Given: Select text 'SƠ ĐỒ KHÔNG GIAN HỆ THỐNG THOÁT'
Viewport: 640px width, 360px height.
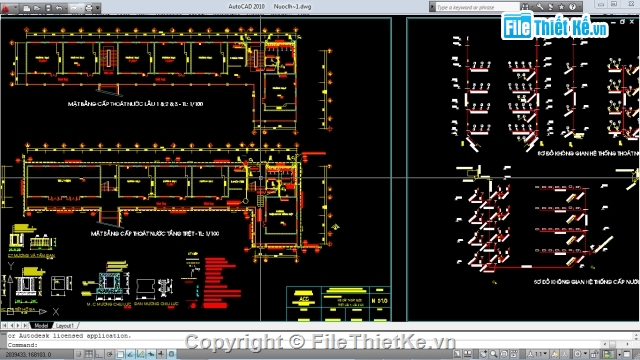Looking at the screenshot, I should [x=588, y=153].
